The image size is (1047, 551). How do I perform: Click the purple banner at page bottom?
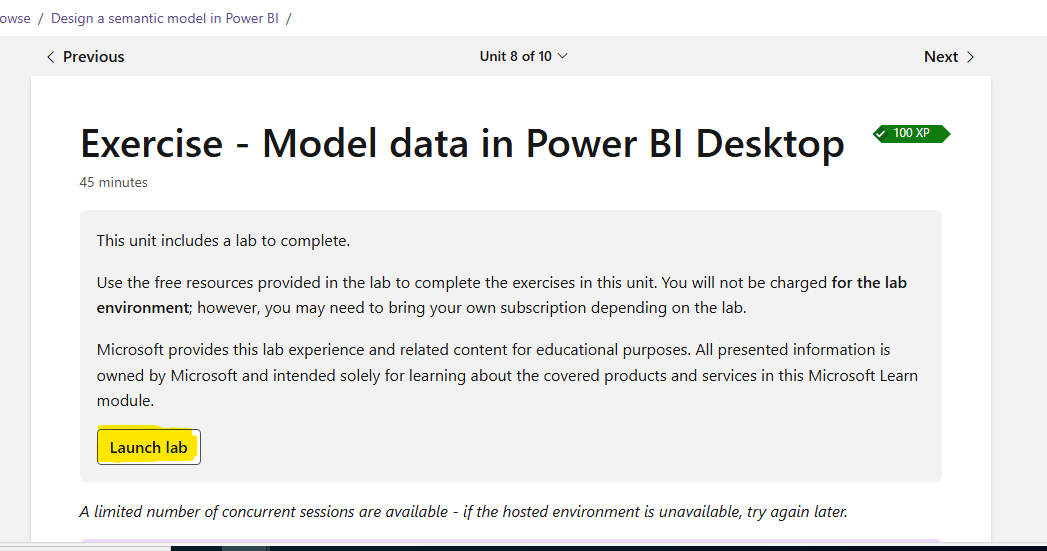coord(511,540)
